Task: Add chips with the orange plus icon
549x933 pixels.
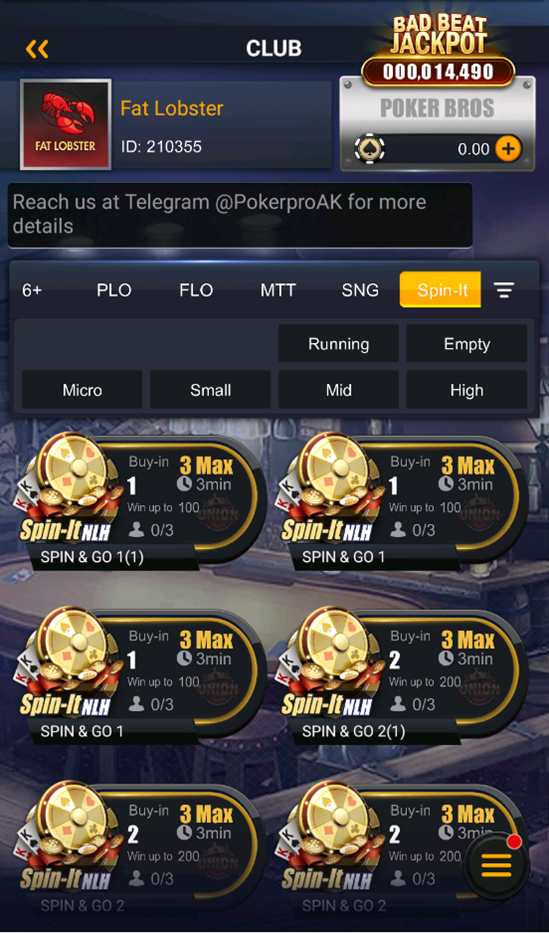Action: (x=507, y=149)
